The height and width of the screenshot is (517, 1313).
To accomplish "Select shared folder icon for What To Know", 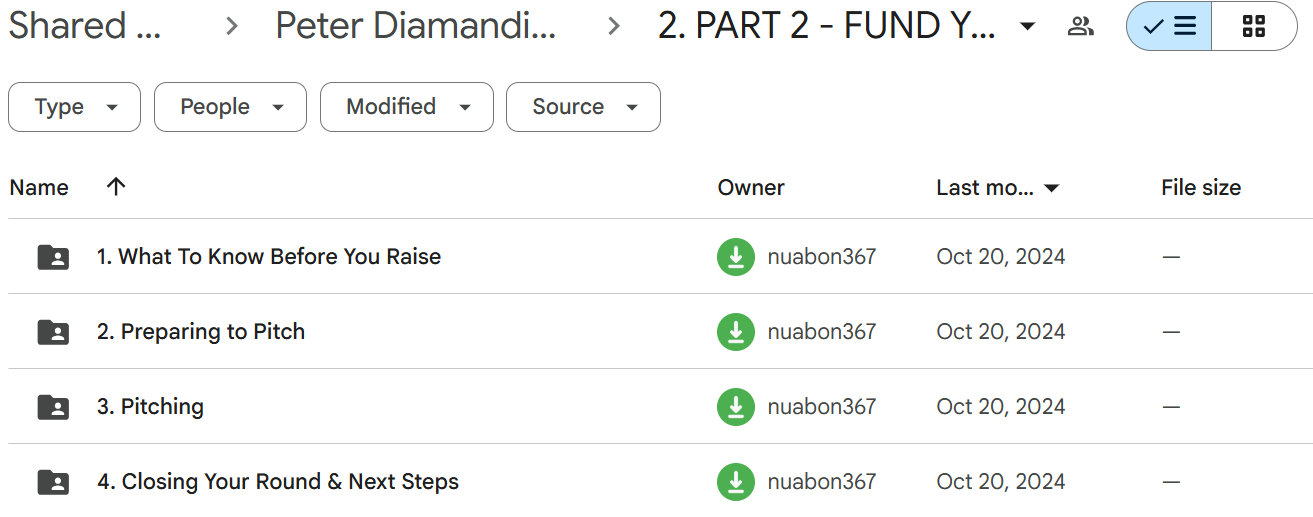I will (53, 257).
